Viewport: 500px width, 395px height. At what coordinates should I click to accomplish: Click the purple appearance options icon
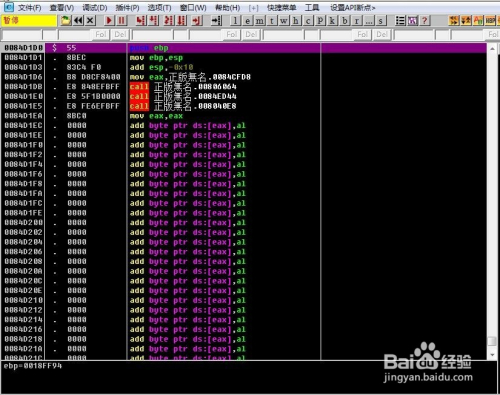[x=413, y=21]
